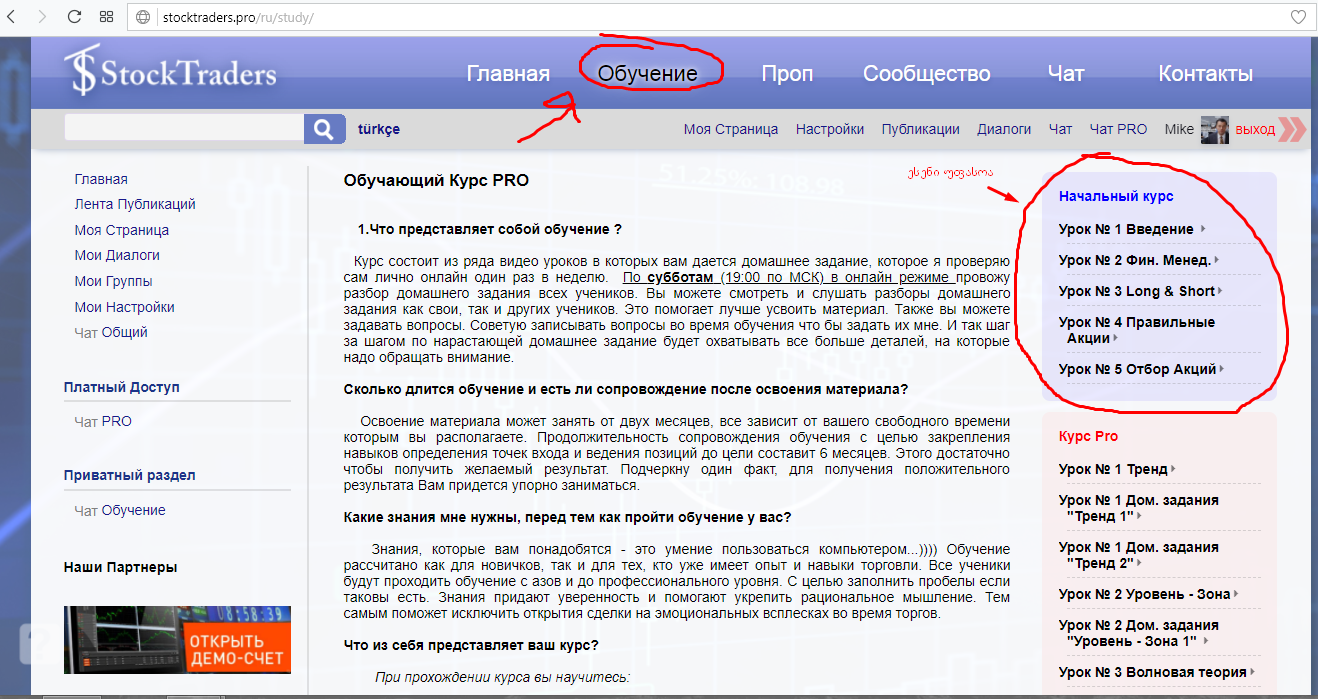Image resolution: width=1318 pixels, height=699 pixels.
Task: Open Публикации in the user bar
Action: [x=920, y=129]
